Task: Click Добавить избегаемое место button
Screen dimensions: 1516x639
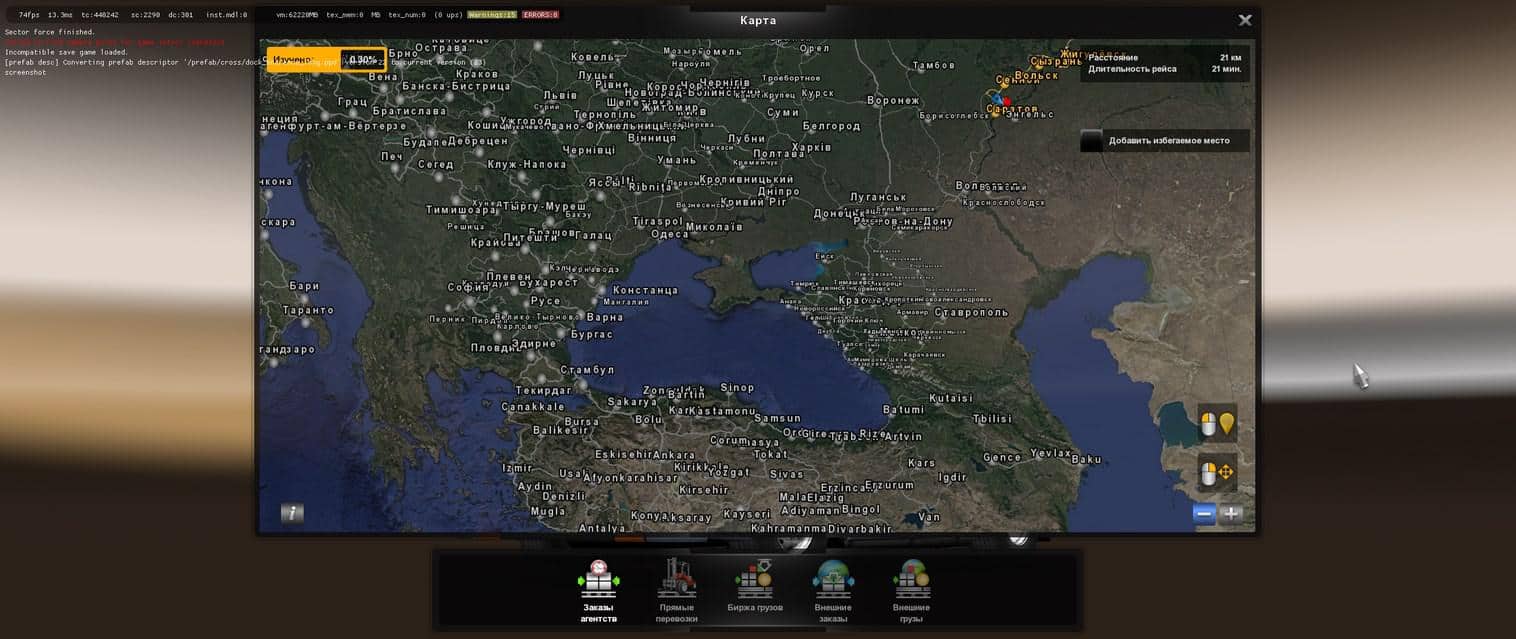Action: tap(1168, 141)
